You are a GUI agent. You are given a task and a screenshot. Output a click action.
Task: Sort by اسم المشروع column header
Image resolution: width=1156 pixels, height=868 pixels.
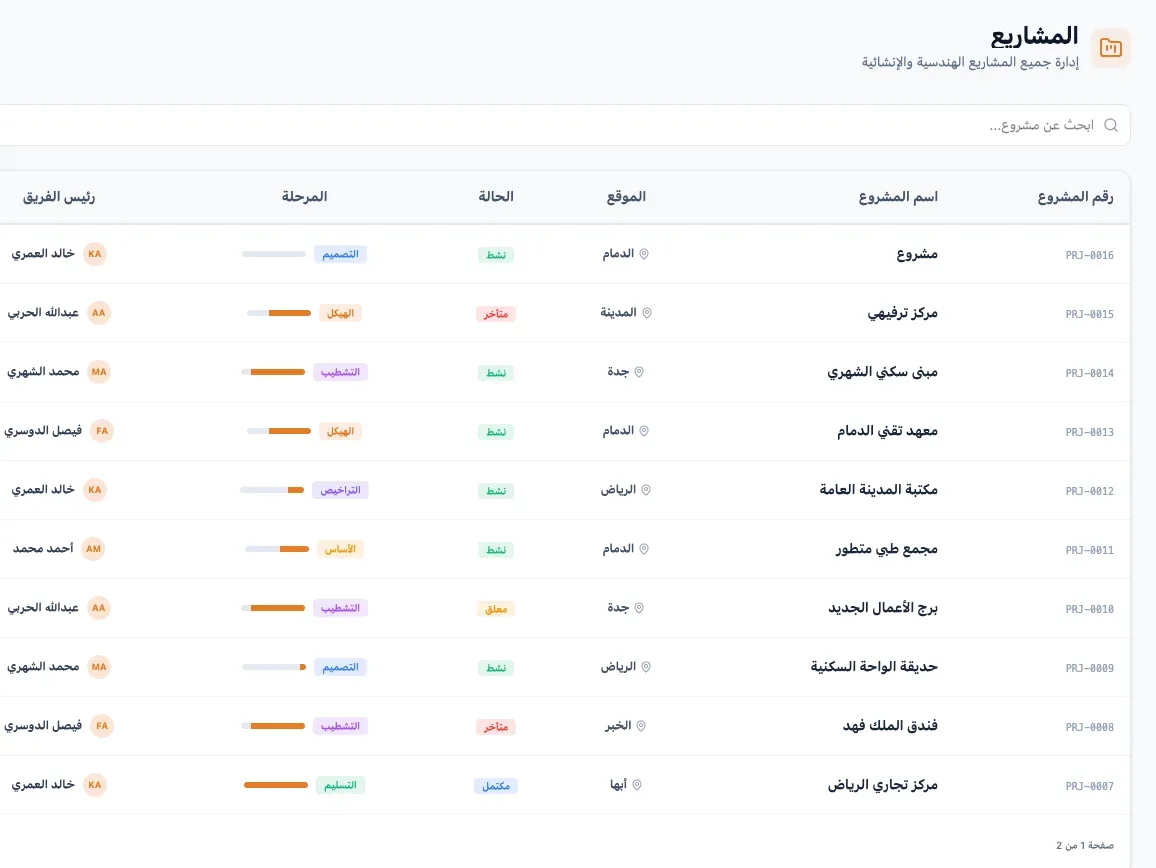(x=898, y=197)
